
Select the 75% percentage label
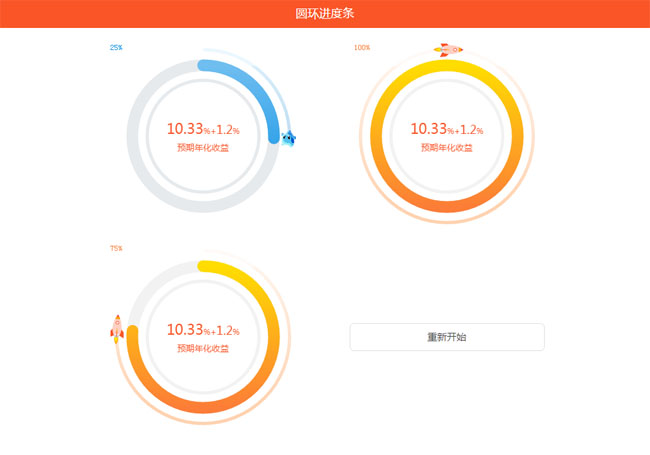pyautogui.click(x=116, y=247)
